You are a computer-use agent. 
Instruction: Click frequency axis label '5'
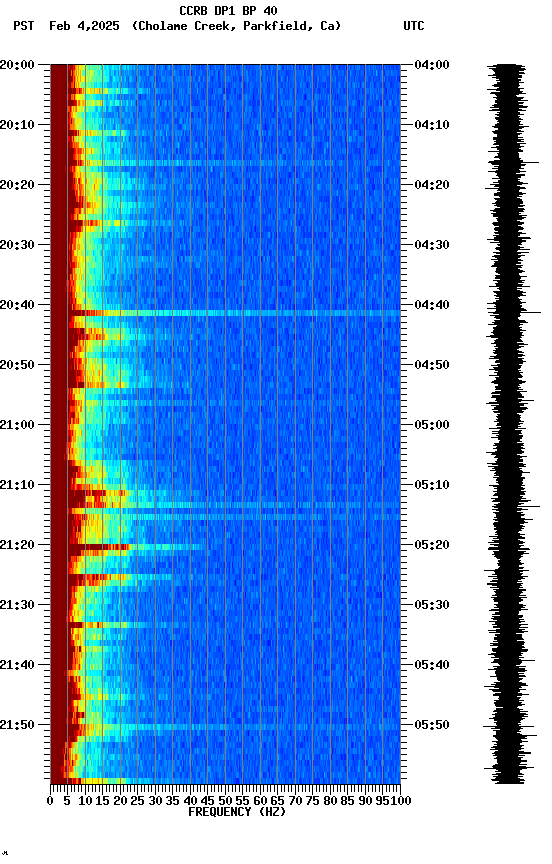tap(67, 801)
